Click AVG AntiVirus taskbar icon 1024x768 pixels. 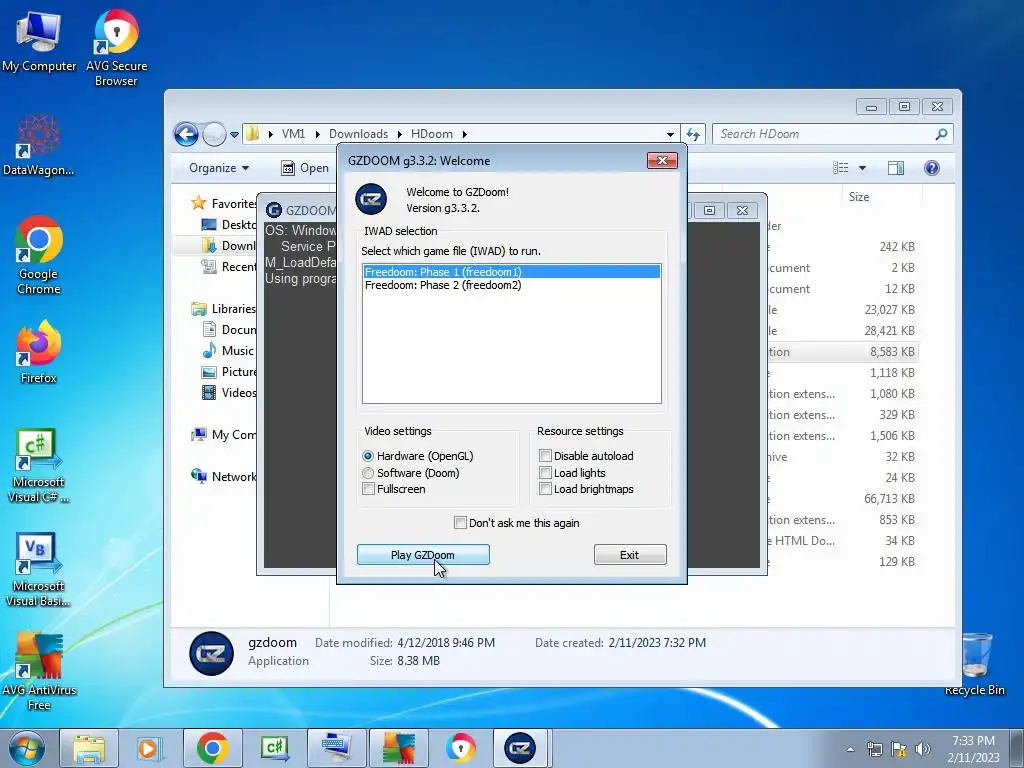398,748
